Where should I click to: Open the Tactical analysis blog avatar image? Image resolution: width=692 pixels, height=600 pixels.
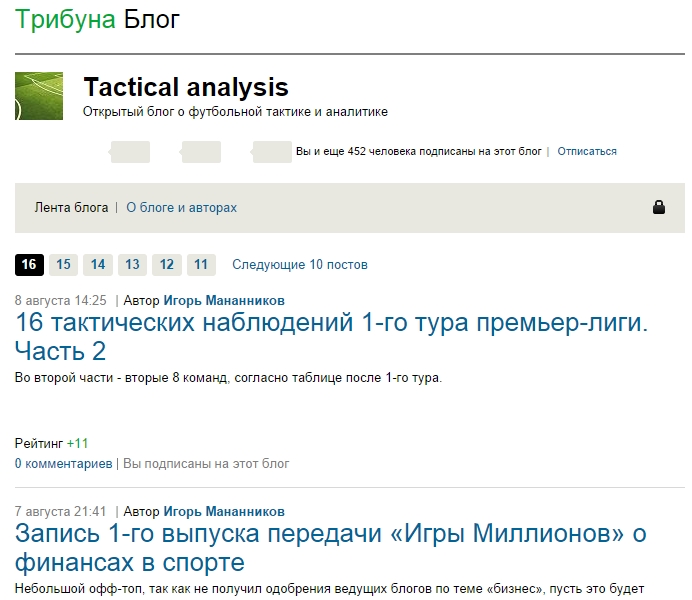[x=39, y=96]
